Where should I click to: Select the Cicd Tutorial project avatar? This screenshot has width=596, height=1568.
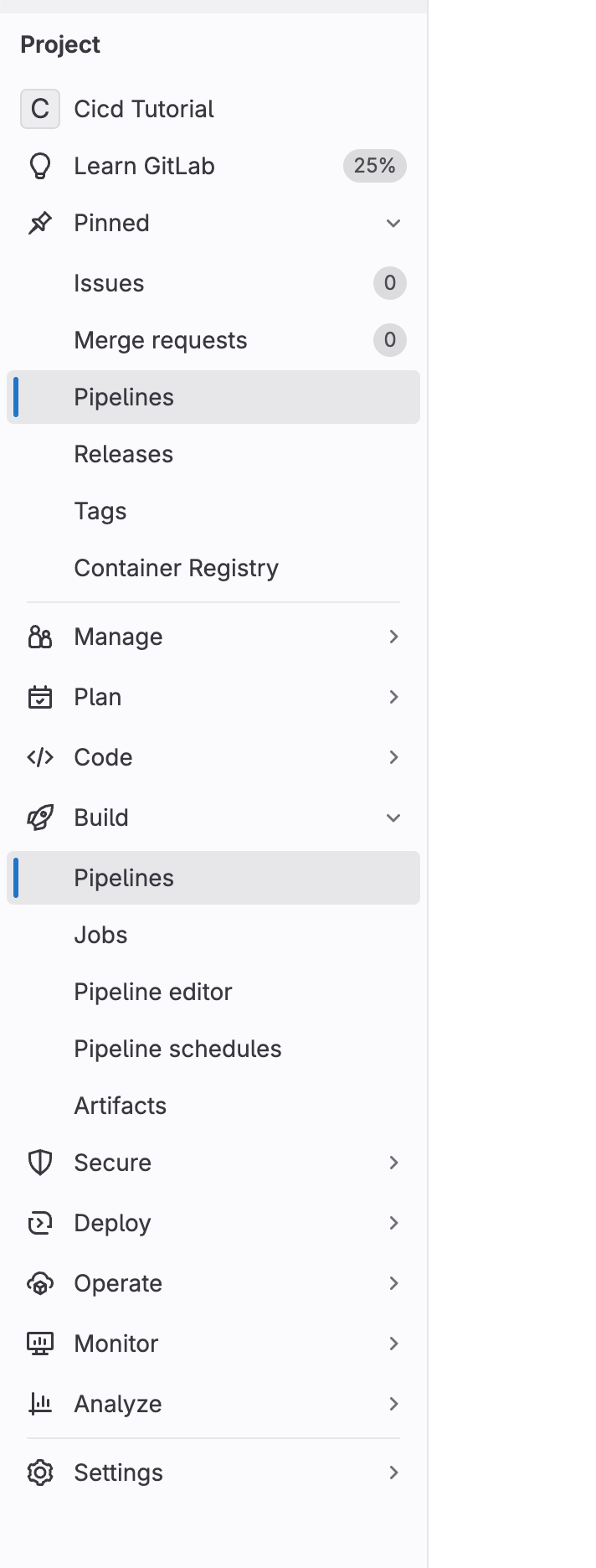39,108
